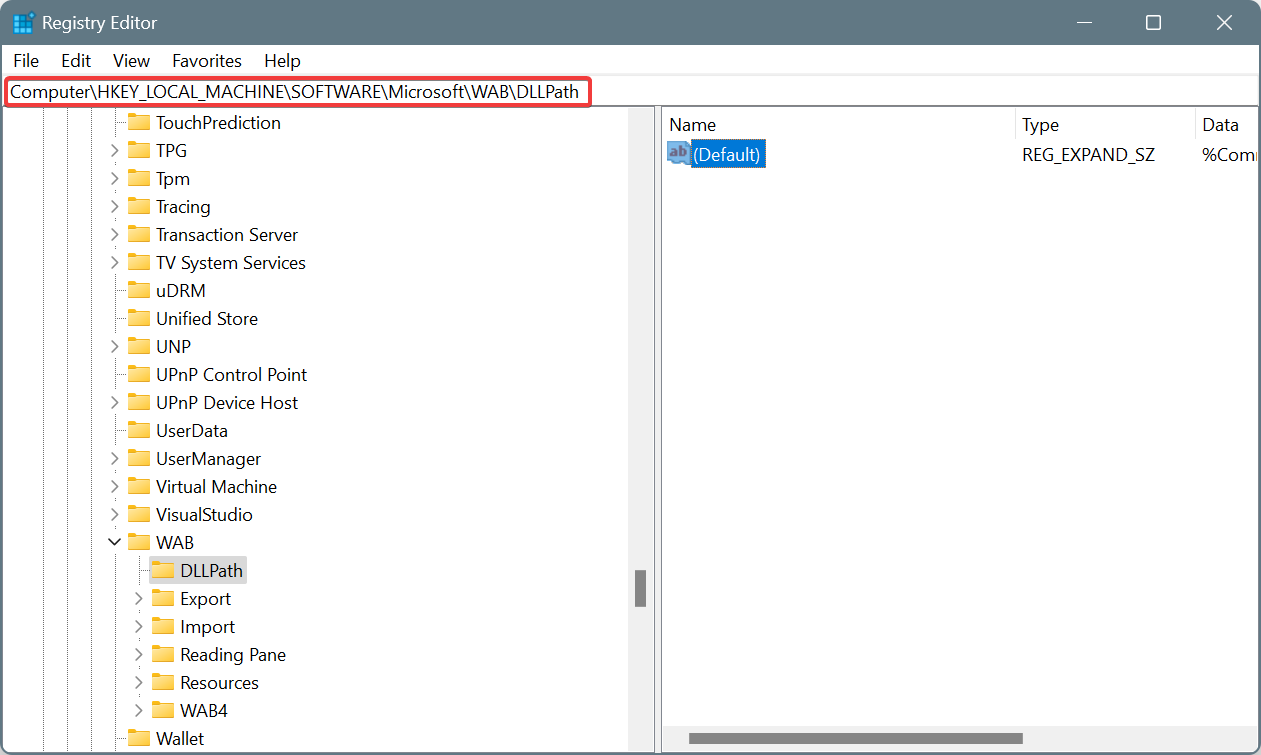Click the UserManager folder icon
The width and height of the screenshot is (1261, 755).
click(139, 459)
